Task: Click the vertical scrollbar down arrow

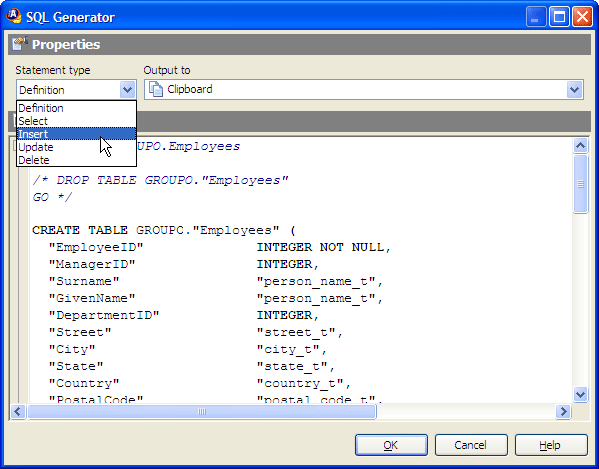Action: (580, 394)
